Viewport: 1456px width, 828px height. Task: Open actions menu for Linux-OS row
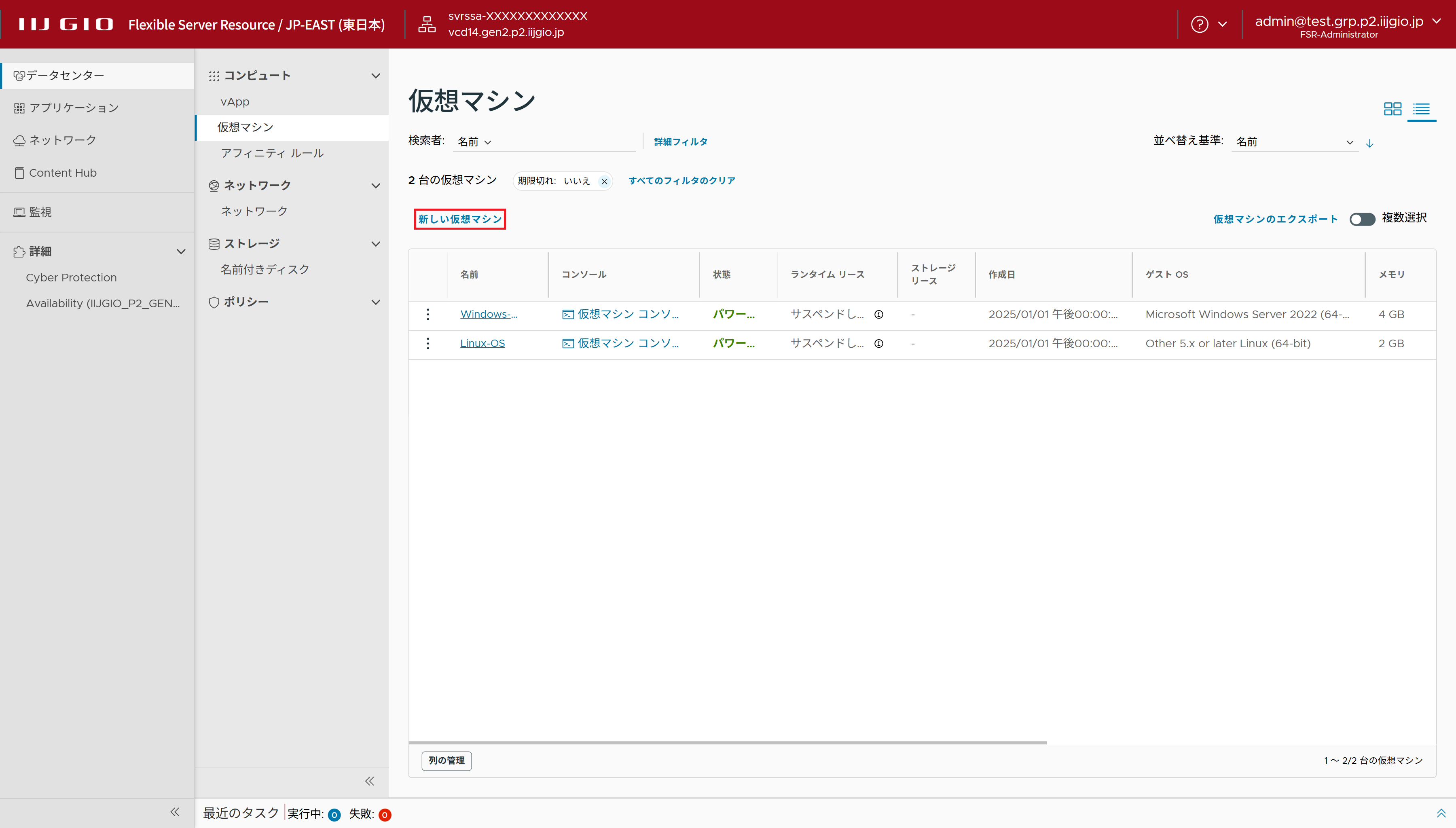[x=428, y=344]
